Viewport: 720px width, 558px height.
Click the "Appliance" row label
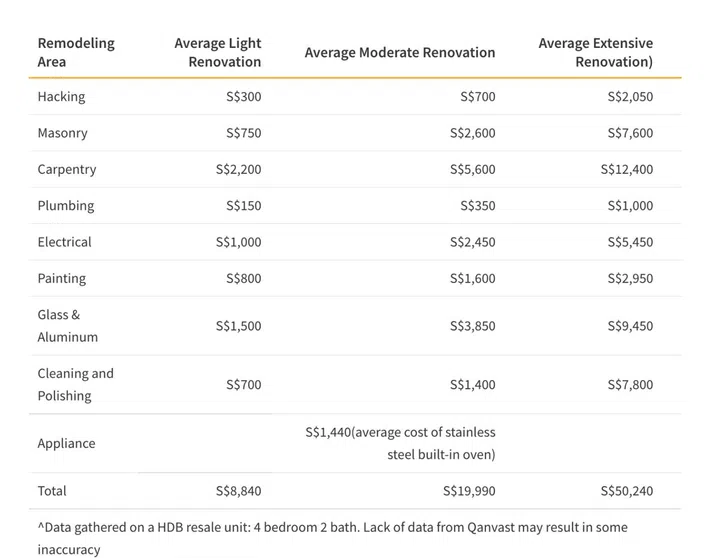click(66, 444)
